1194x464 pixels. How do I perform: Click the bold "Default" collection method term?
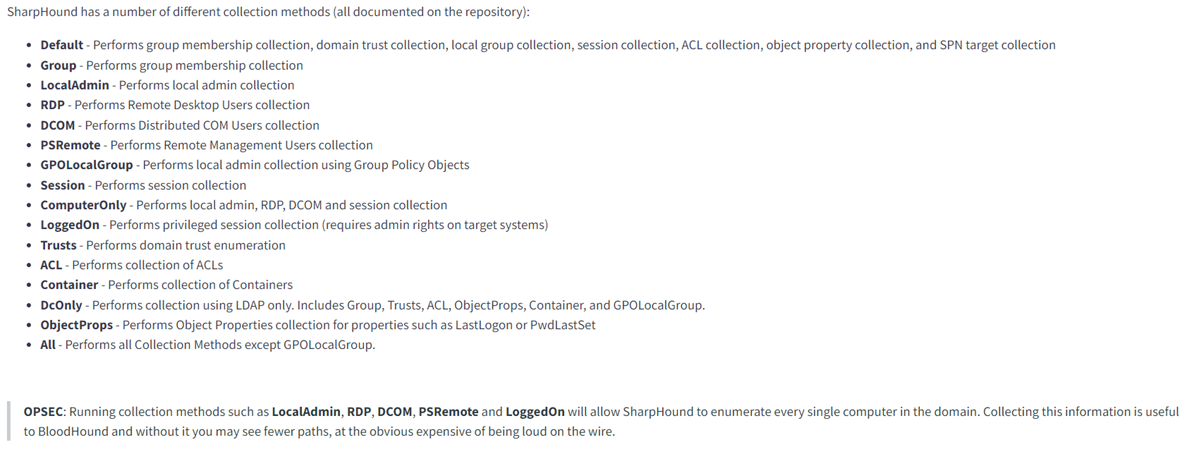coord(62,45)
